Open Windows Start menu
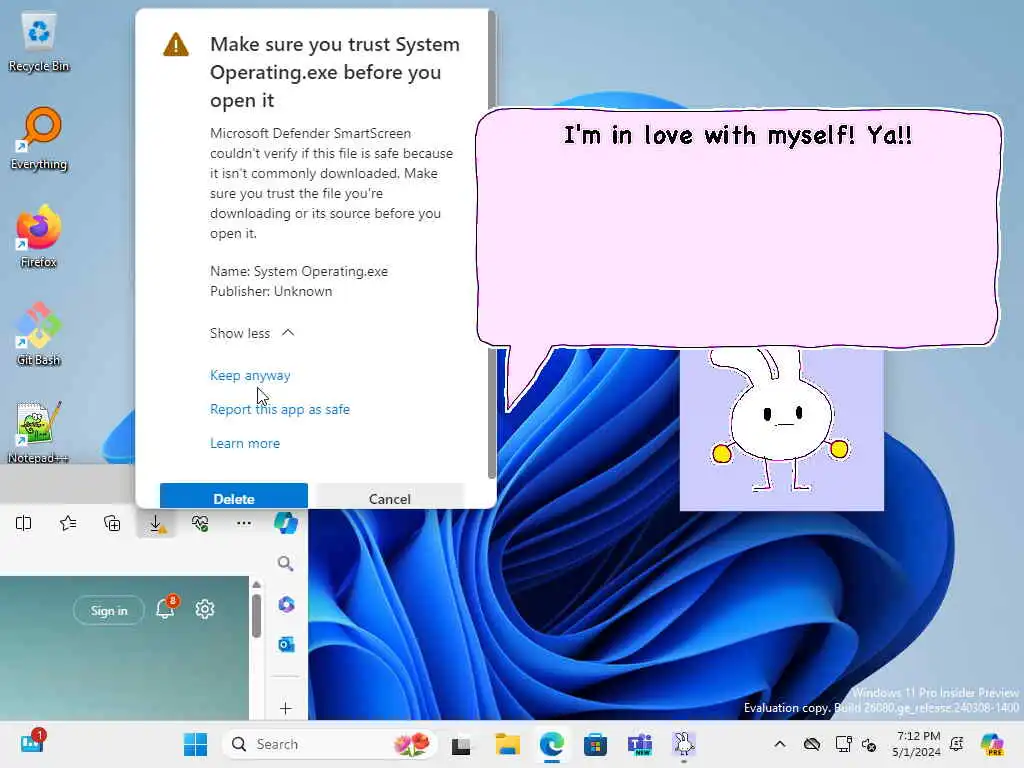Screen dimensions: 1024x768 [195, 744]
